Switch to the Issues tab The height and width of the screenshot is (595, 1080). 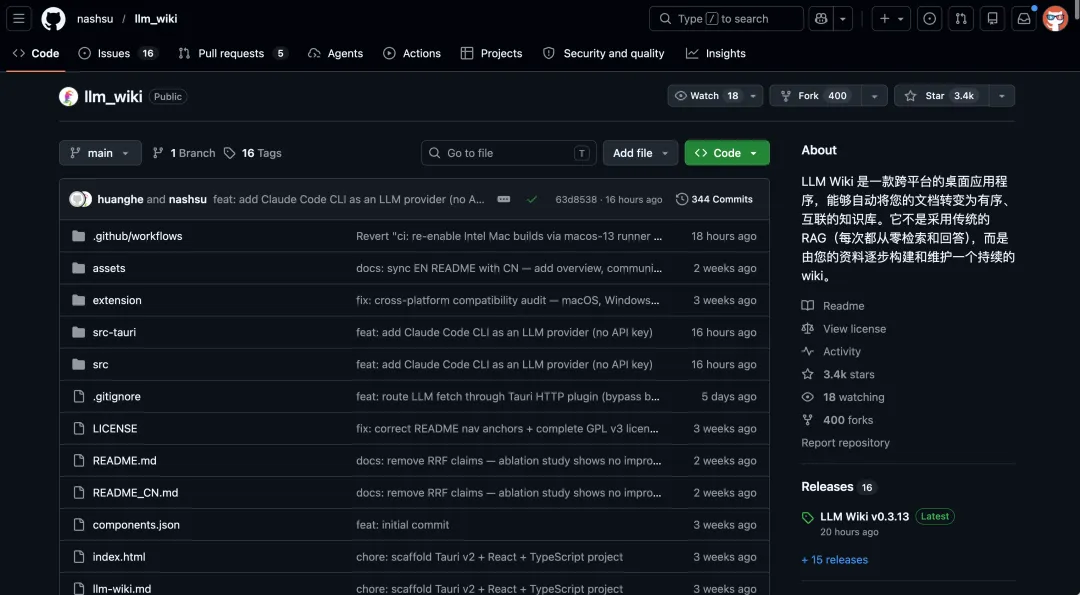tap(113, 53)
